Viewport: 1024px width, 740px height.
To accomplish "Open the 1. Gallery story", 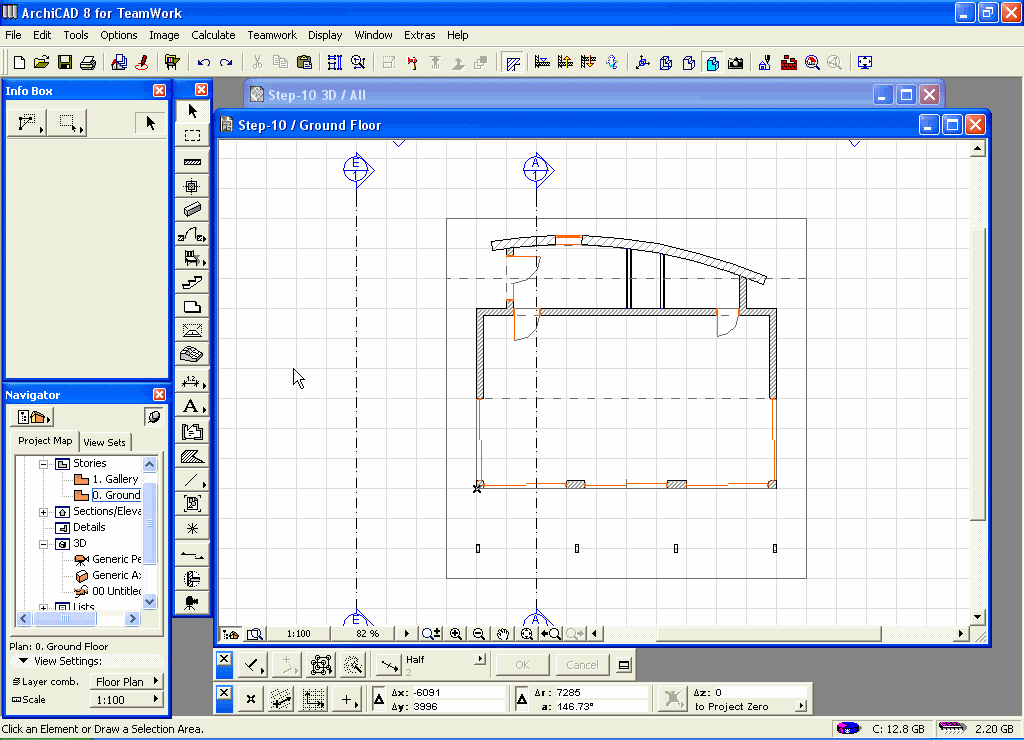I will coord(114,479).
